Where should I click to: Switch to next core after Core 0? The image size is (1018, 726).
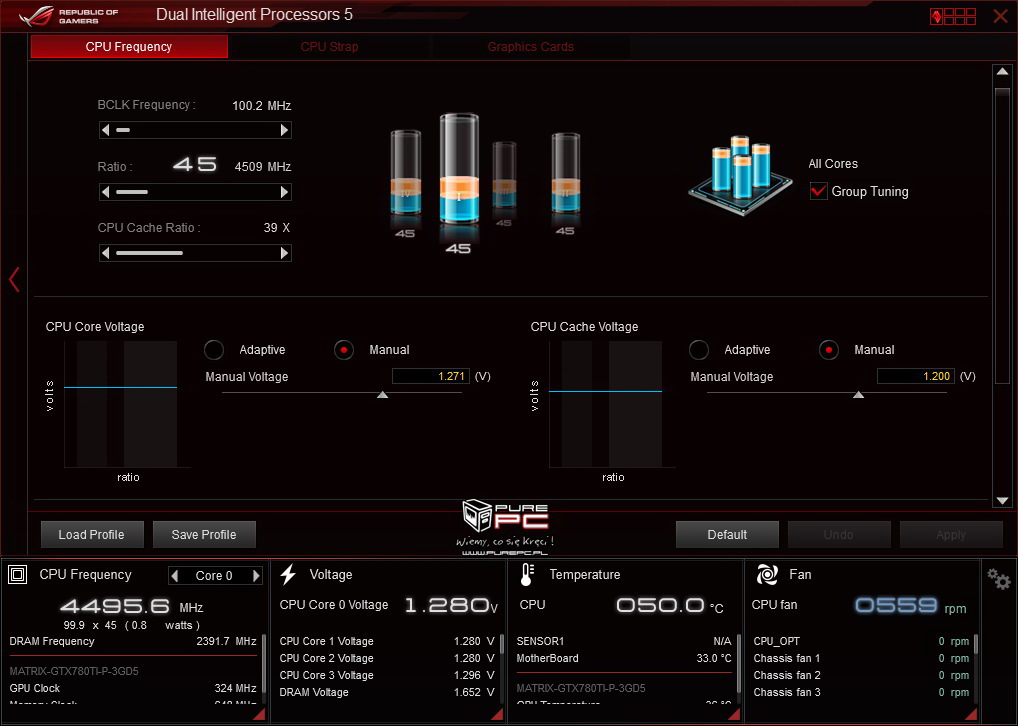[x=256, y=576]
